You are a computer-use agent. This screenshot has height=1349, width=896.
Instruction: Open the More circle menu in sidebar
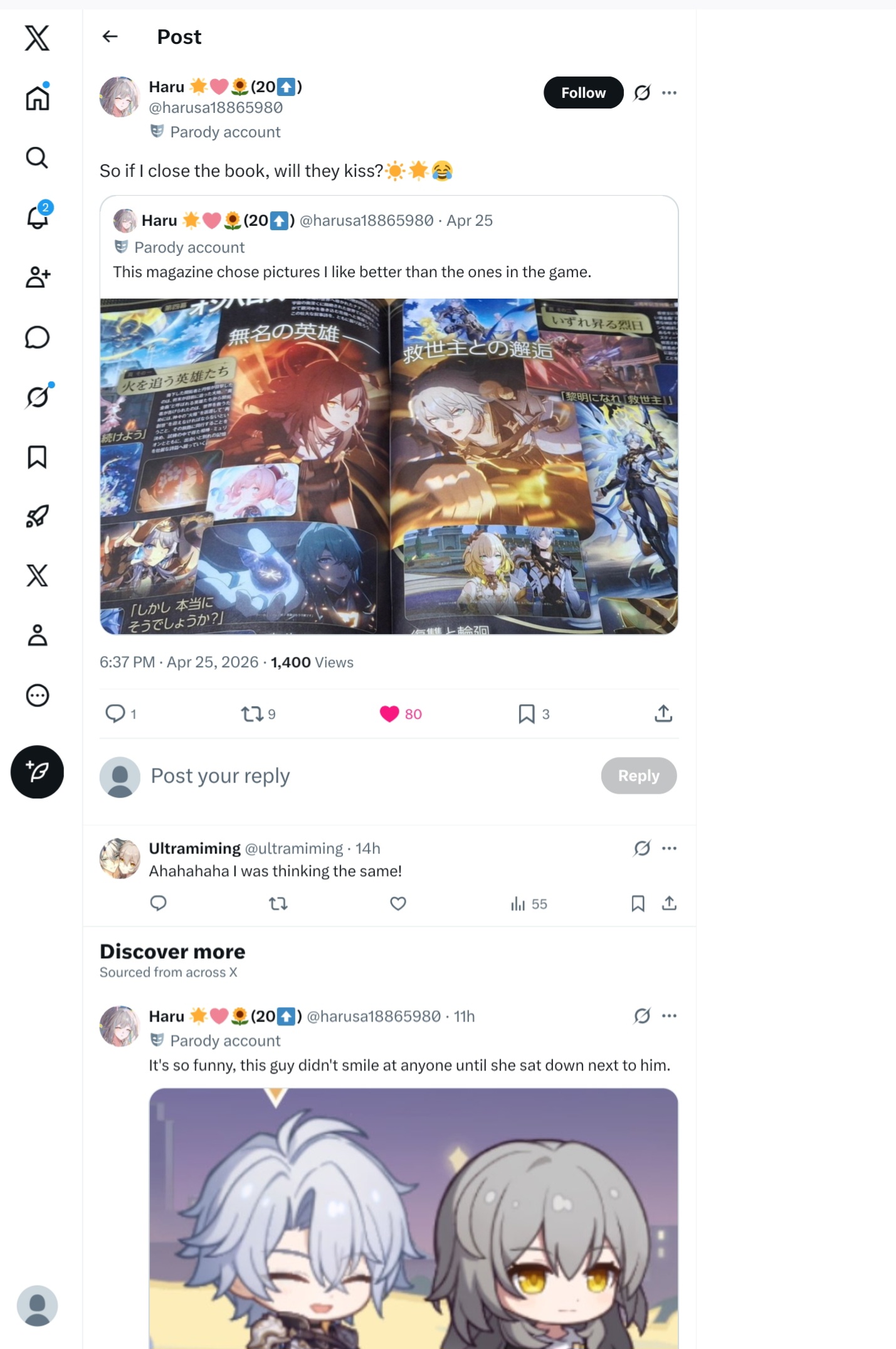(x=37, y=695)
